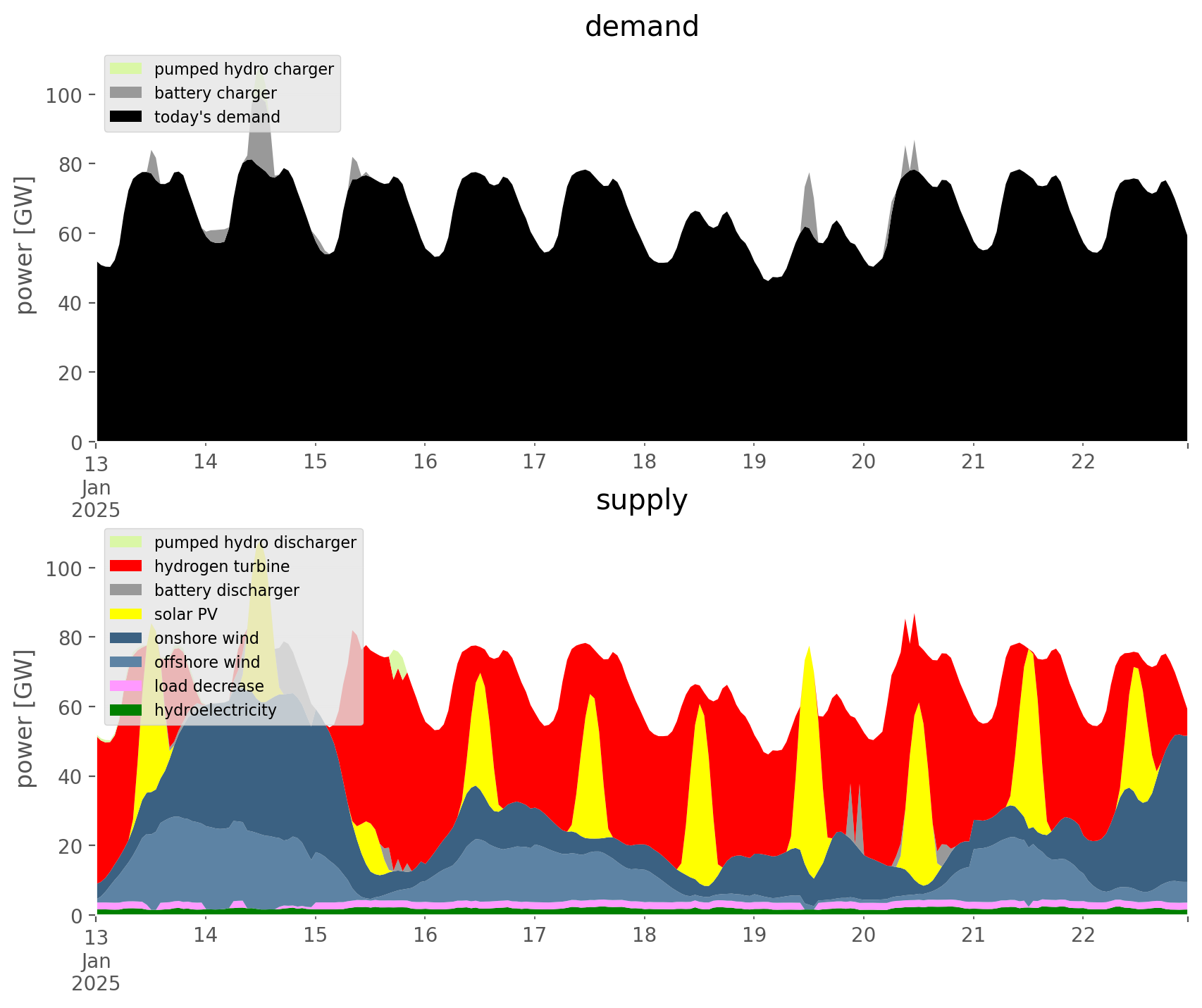Click date 14 on demand x-axis
Screen dimensions: 1202x1008
pos(205,463)
